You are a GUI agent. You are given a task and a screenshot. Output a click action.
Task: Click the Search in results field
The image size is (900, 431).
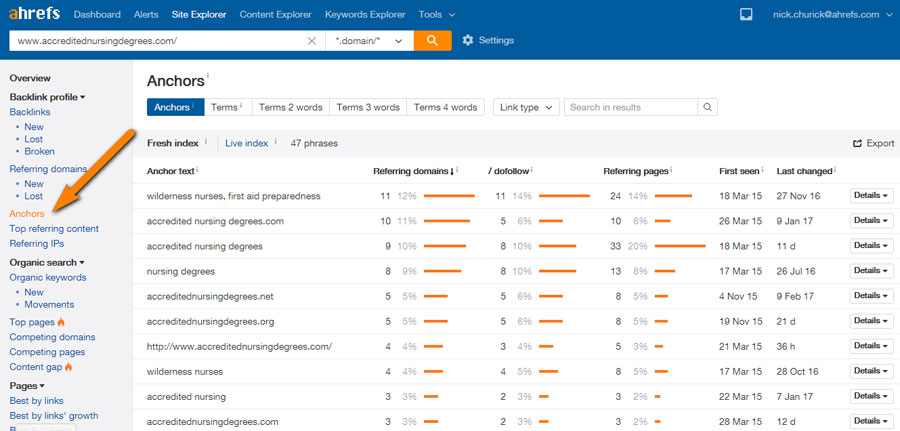pyautogui.click(x=631, y=107)
